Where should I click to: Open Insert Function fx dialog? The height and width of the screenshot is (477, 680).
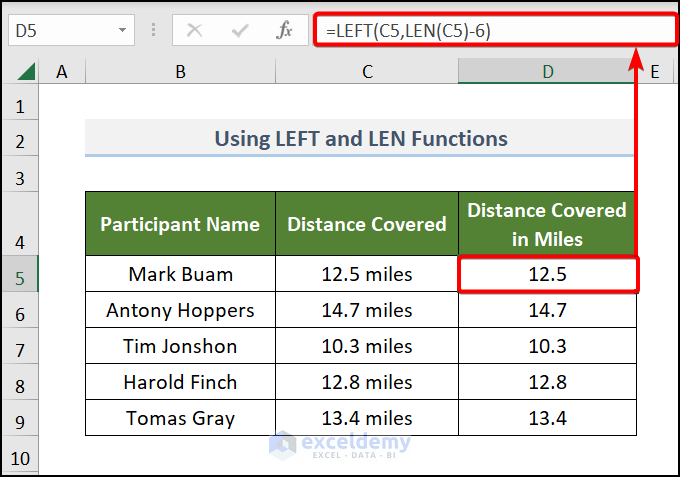pos(285,30)
